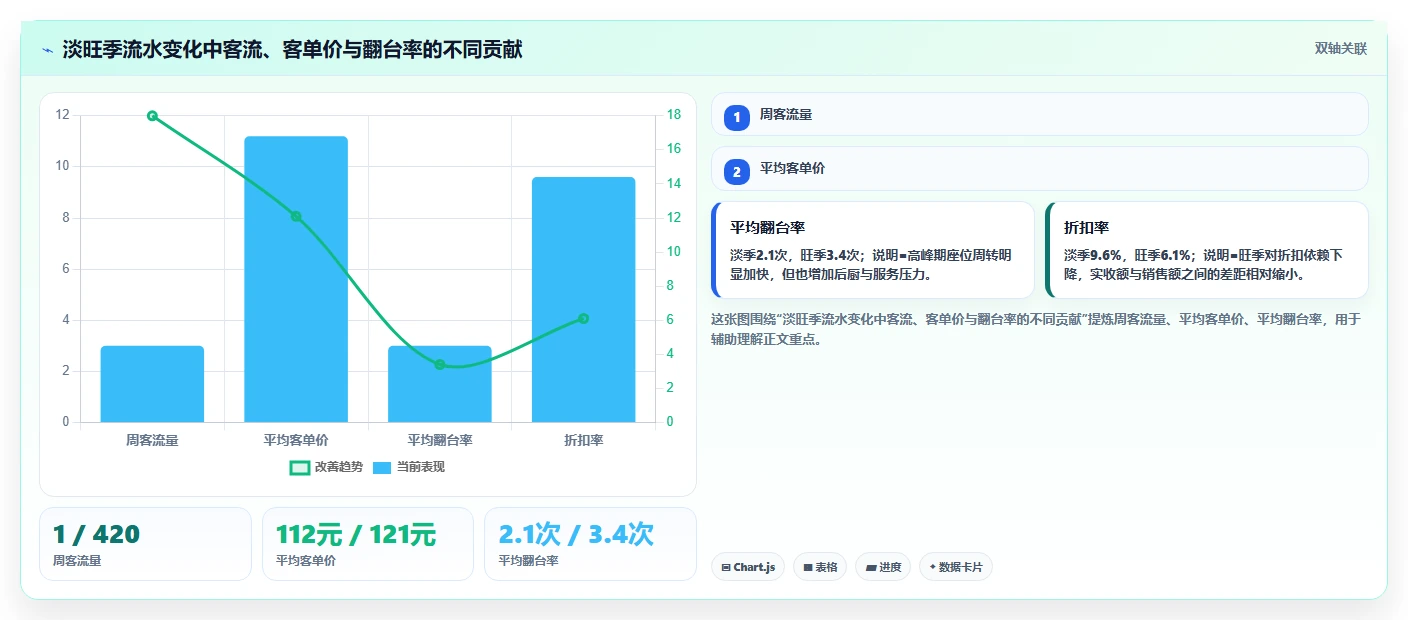Viewport: 1408px width, 620px height.
Task: Toggle the 当前表现 legend item
Action: tap(408, 467)
